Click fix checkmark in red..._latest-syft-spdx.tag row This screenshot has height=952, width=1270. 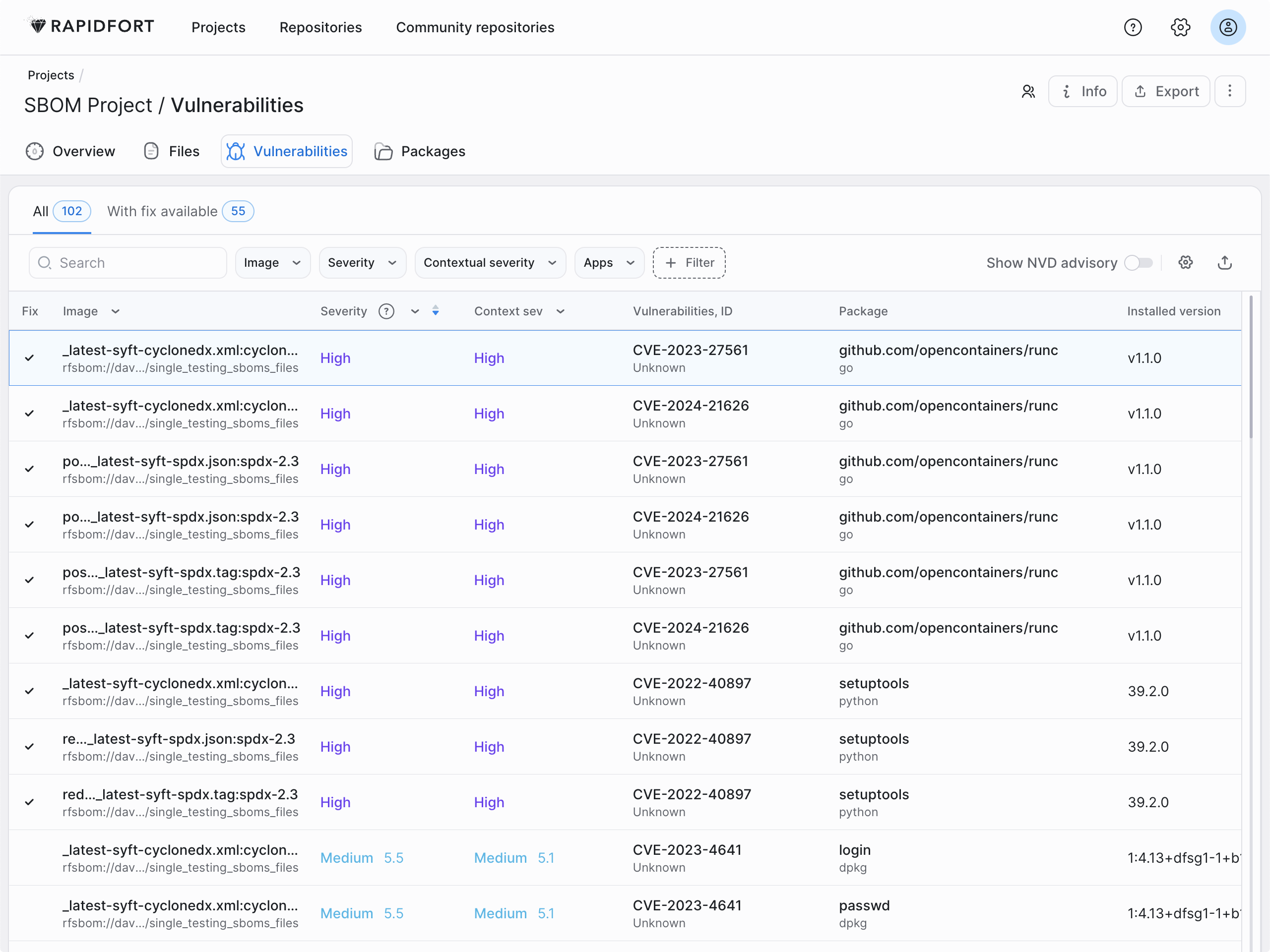point(29,802)
